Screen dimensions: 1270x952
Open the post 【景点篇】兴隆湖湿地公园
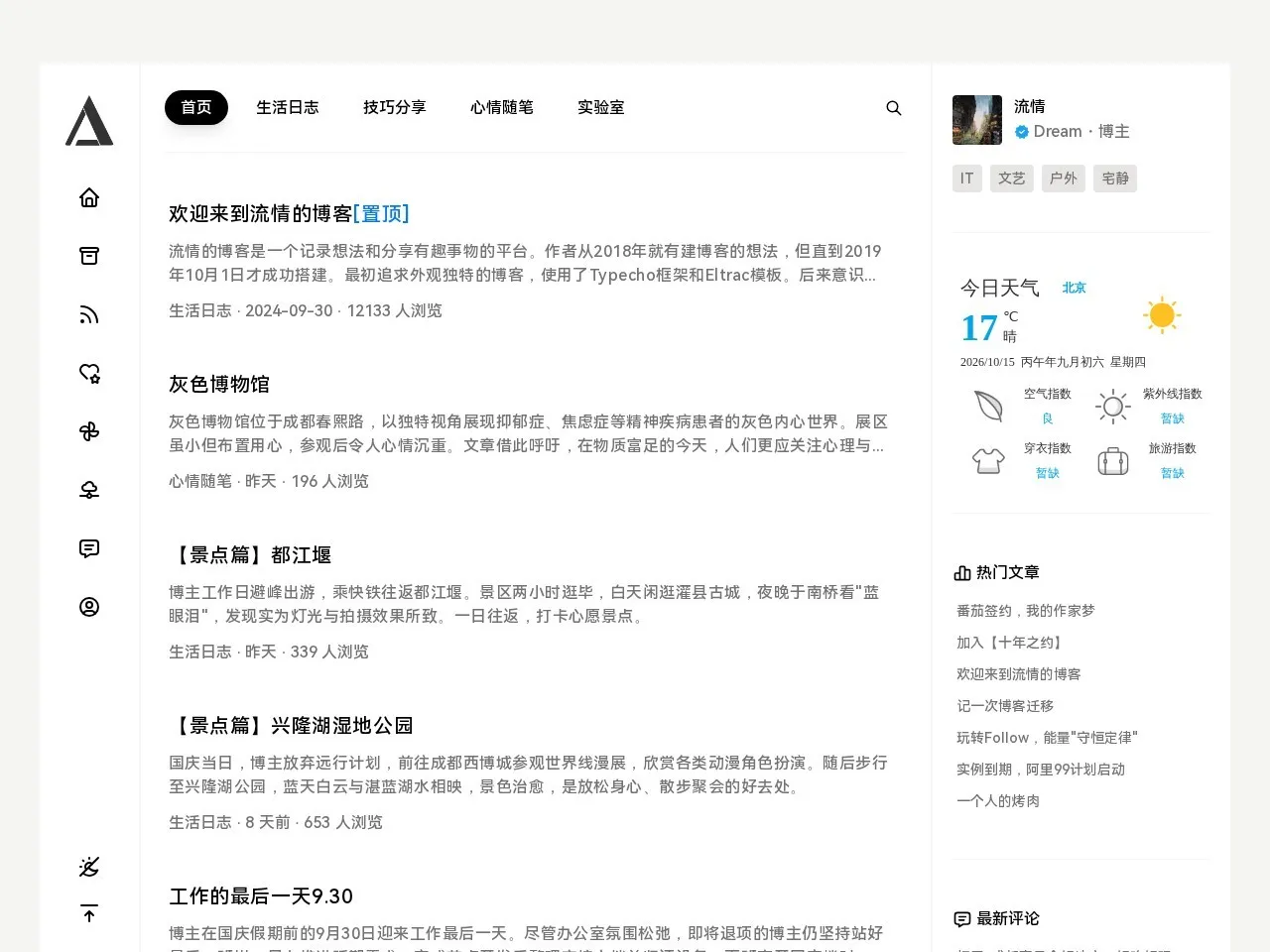291,725
